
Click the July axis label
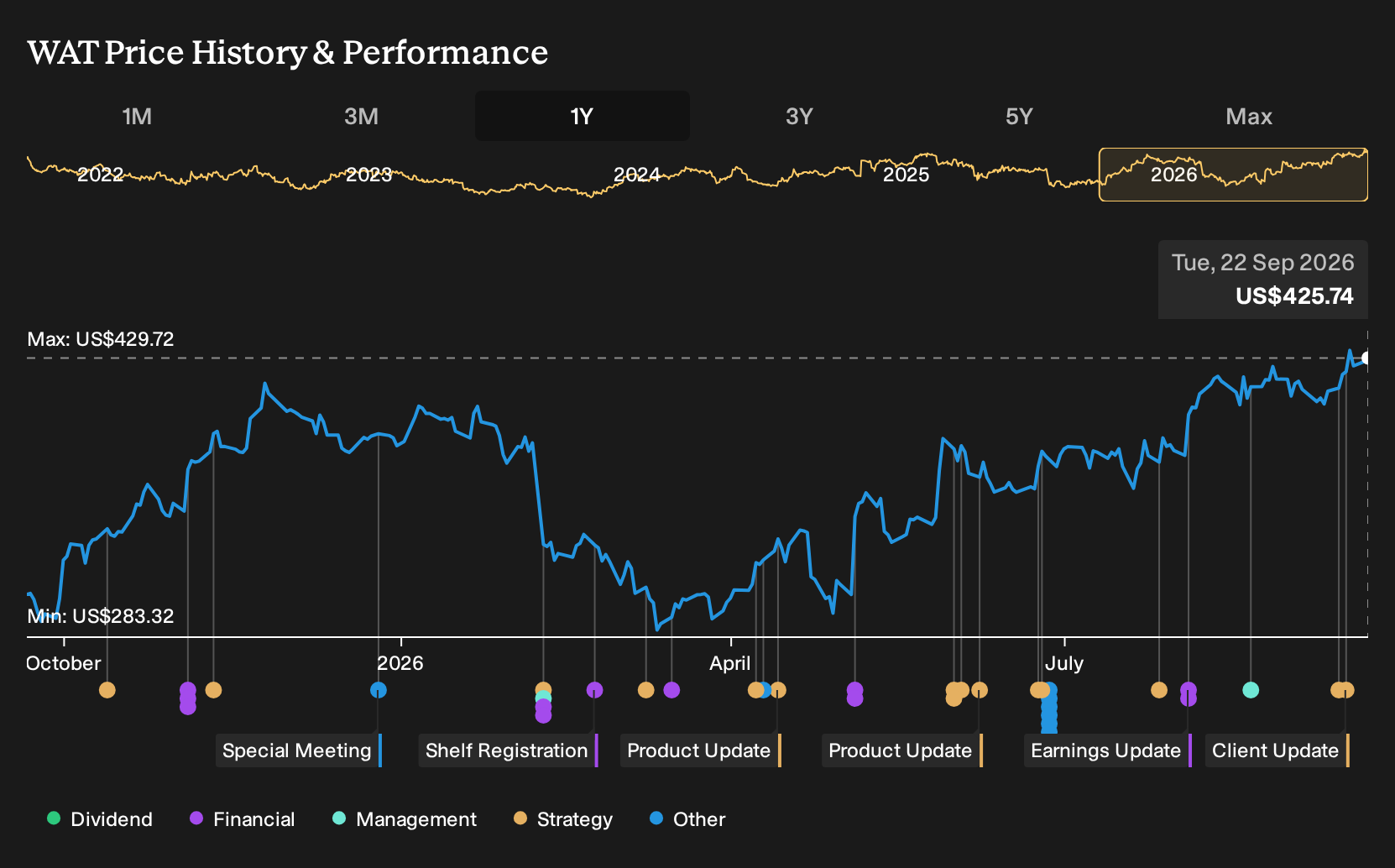pos(1064,663)
